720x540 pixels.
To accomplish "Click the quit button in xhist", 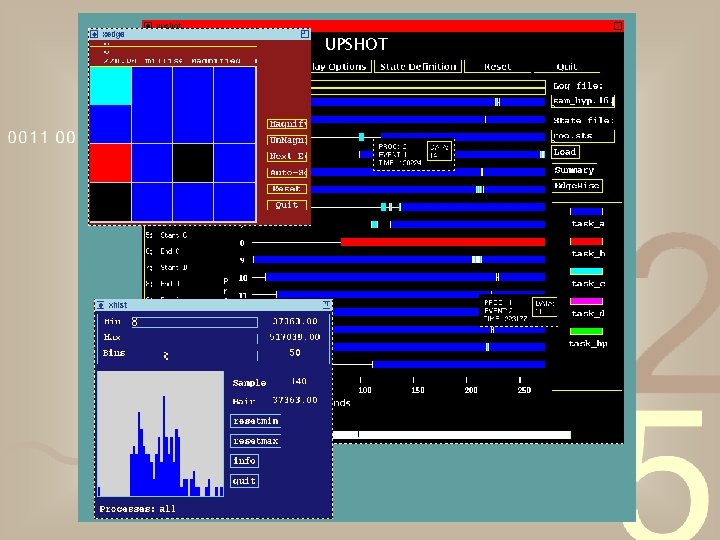I will [244, 481].
